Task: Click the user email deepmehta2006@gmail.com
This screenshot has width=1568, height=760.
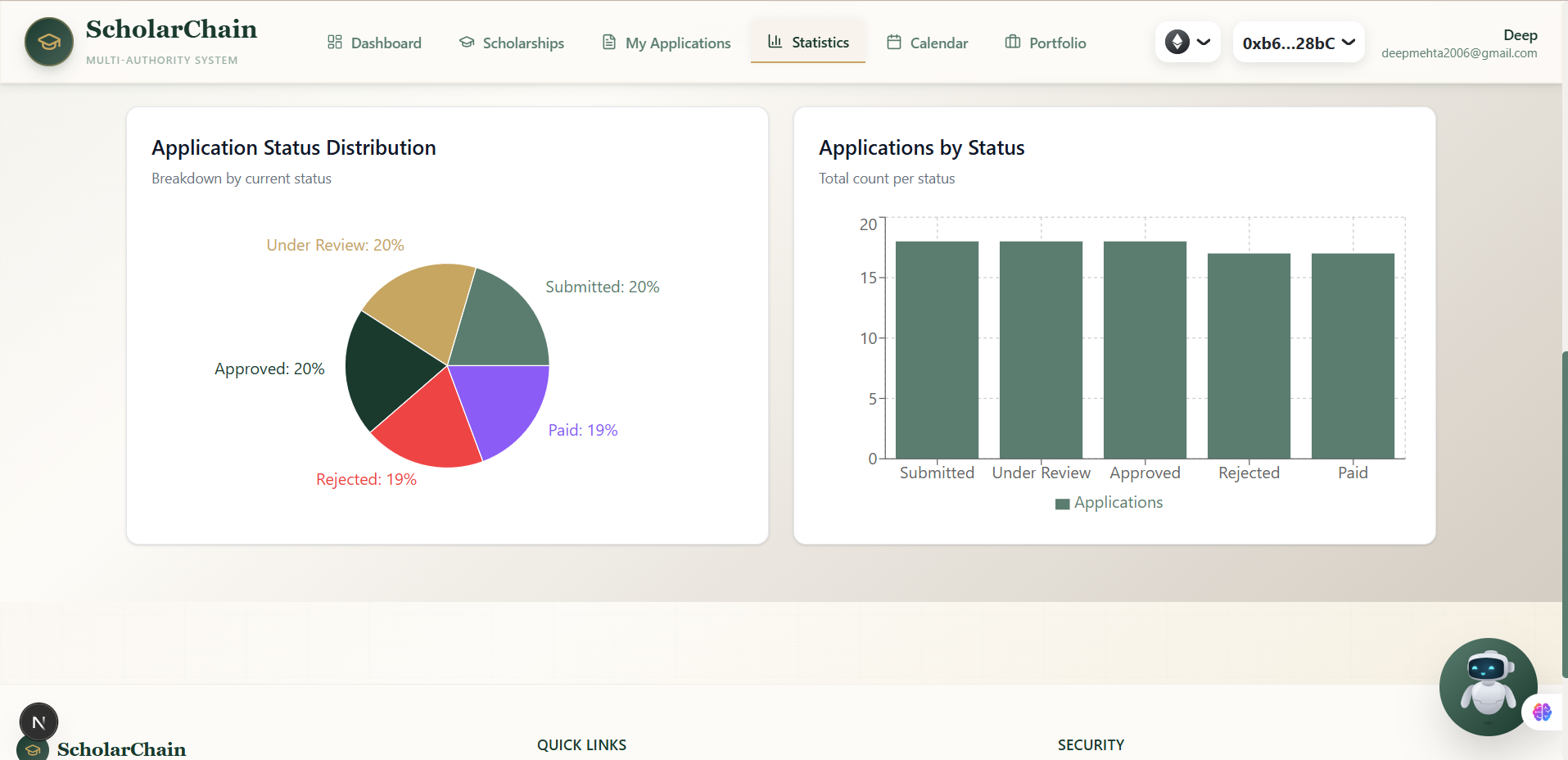Action: [1459, 52]
